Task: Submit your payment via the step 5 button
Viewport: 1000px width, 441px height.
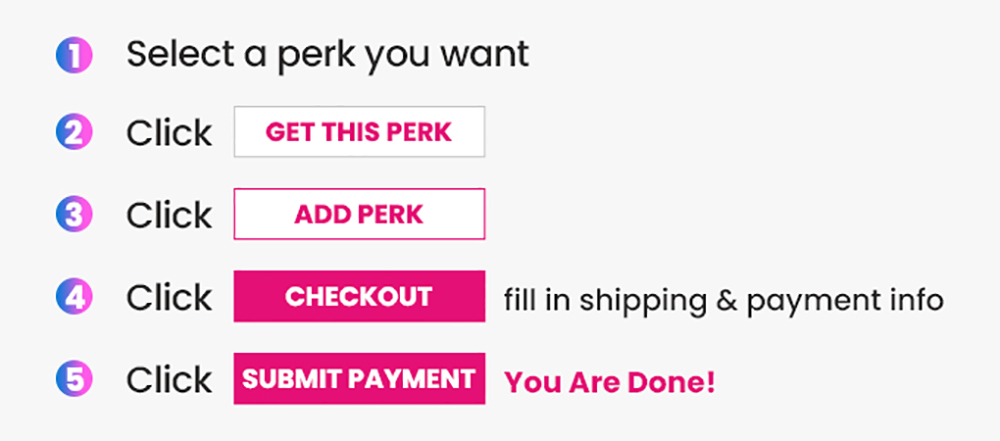Action: pos(359,379)
